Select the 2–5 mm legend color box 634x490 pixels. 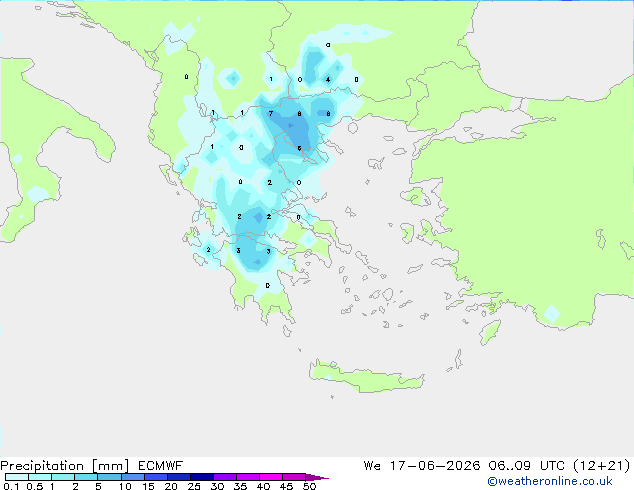[86, 477]
